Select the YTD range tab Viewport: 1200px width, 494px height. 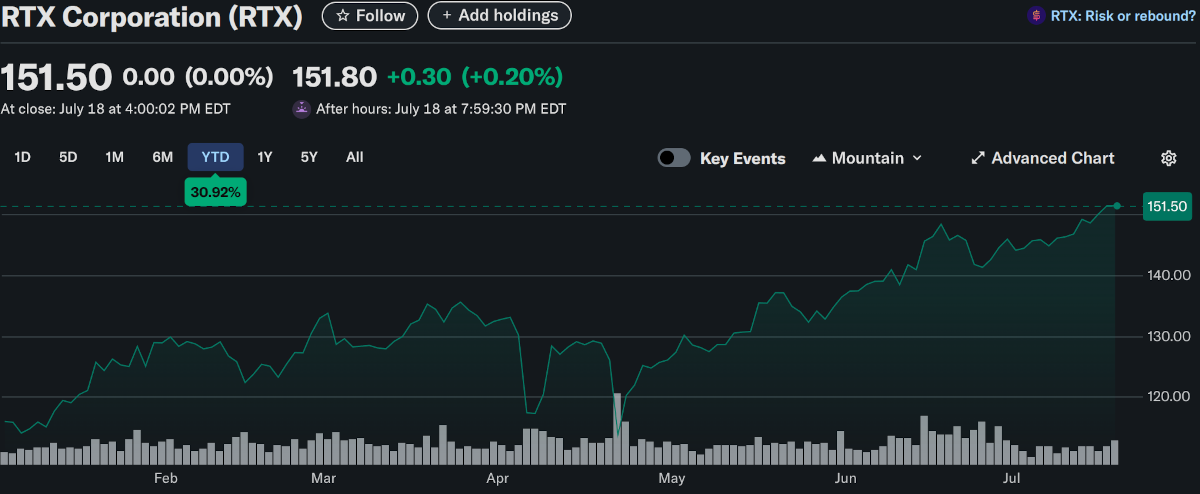(x=215, y=157)
